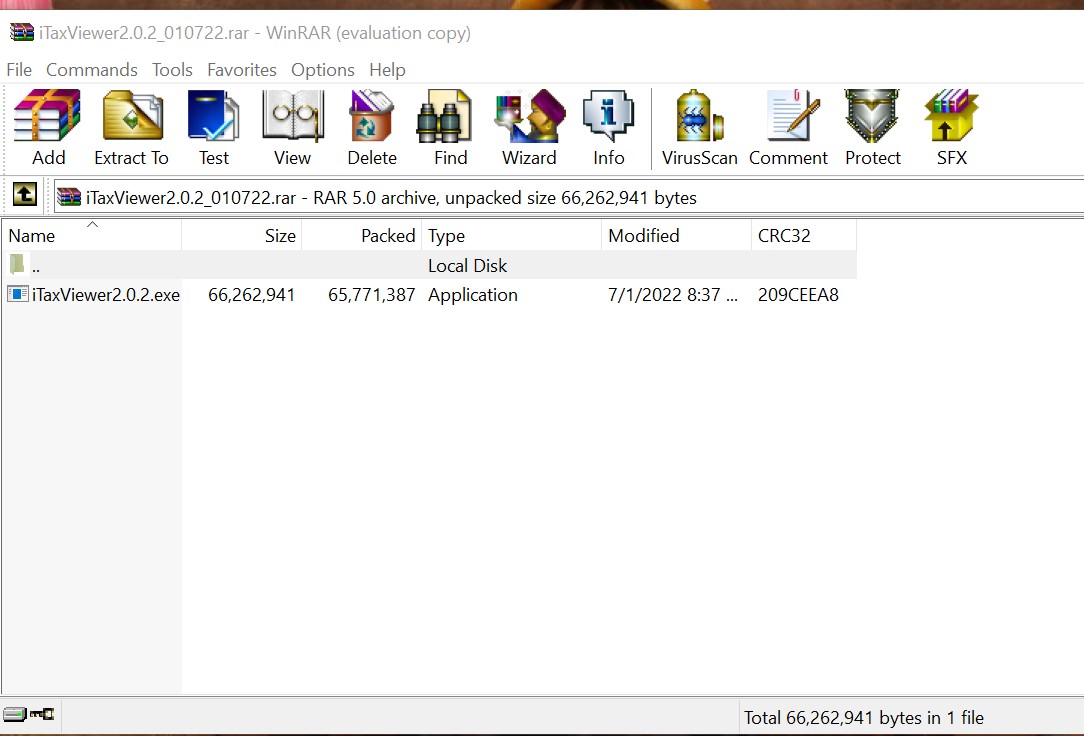Screen dimensions: 1084x736
Task: Click the Extract To toolbar icon
Action: (132, 116)
